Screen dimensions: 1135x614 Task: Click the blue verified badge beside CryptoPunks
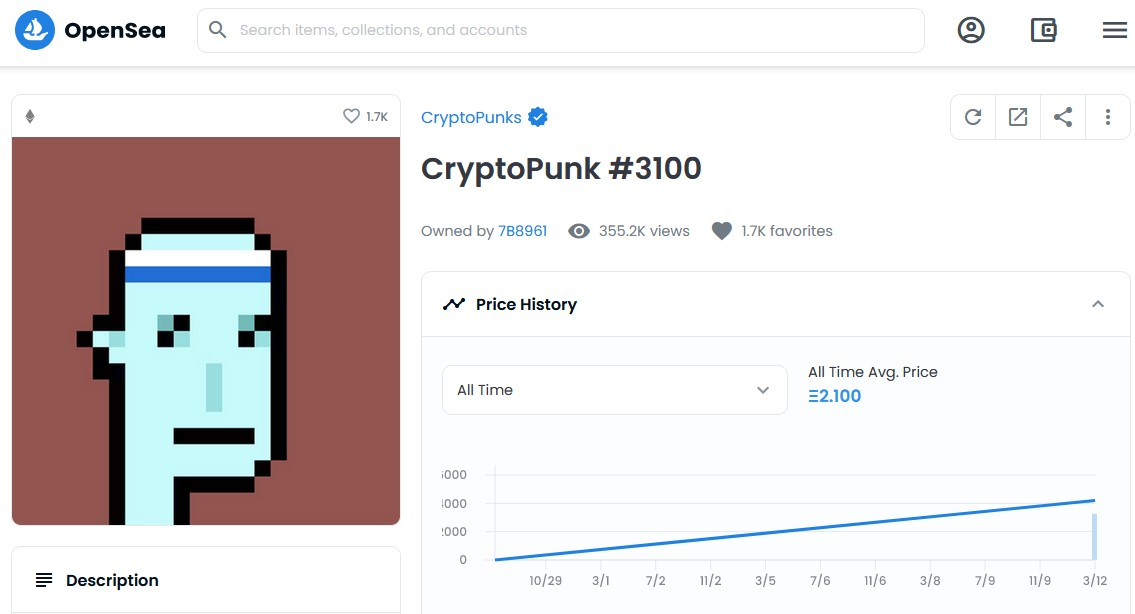click(538, 117)
